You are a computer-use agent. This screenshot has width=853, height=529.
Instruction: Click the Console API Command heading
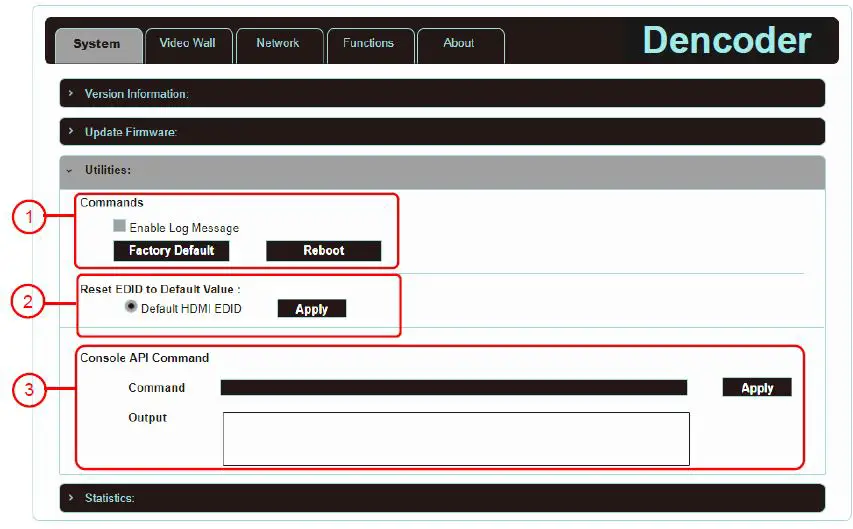coord(145,358)
